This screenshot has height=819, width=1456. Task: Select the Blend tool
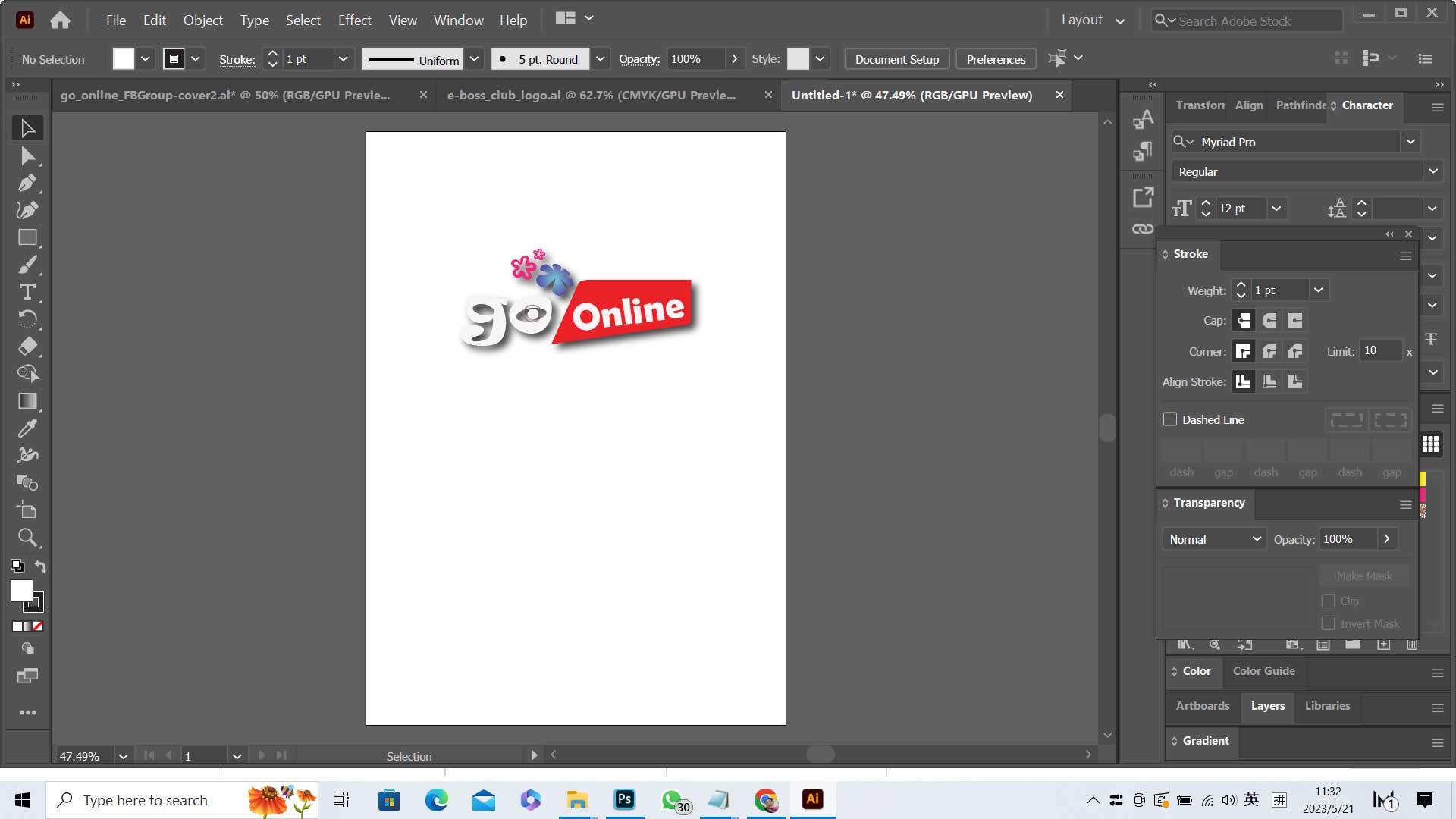(x=27, y=483)
